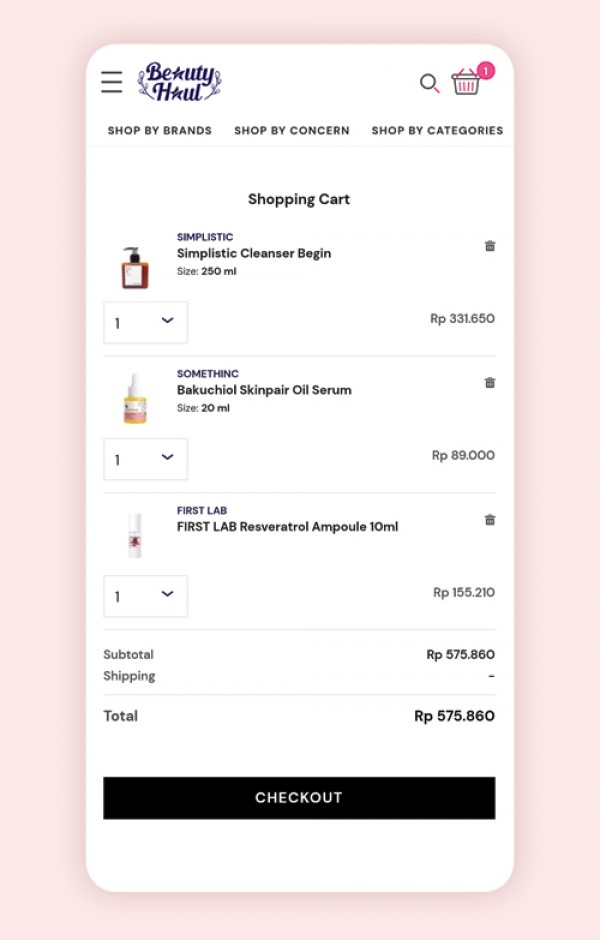This screenshot has width=600, height=940.
Task: Expand quantity selector for Bakuchiol Serum
Action: coord(145,459)
